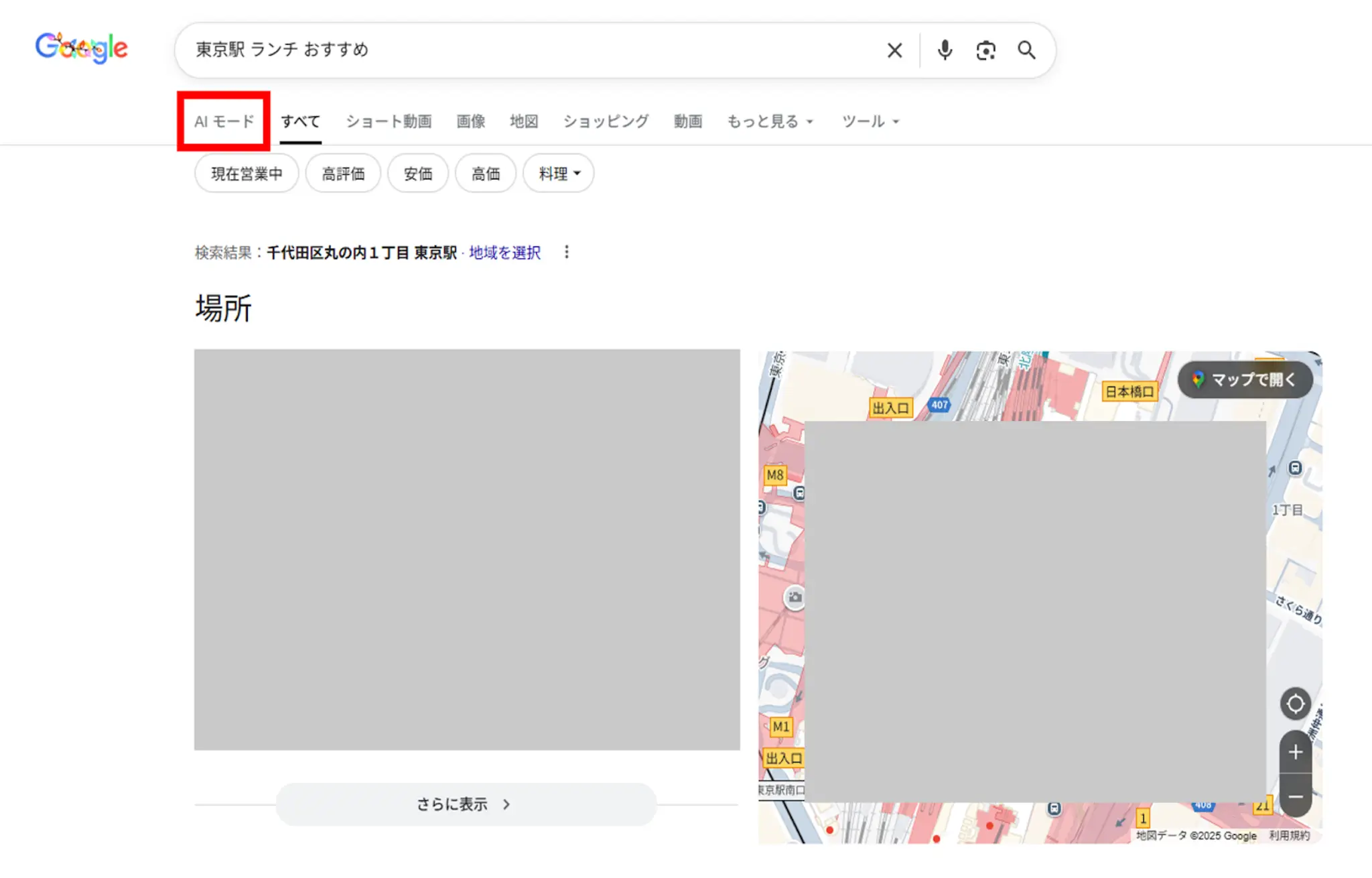Center map on my current location
This screenshot has width=1372, height=878.
click(1295, 704)
